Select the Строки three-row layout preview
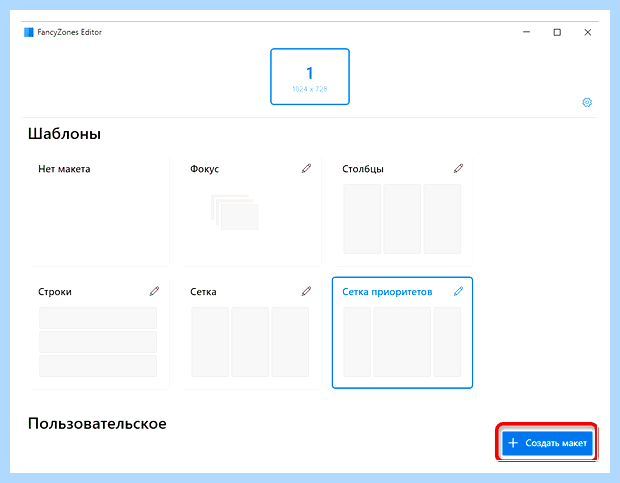 [98, 342]
